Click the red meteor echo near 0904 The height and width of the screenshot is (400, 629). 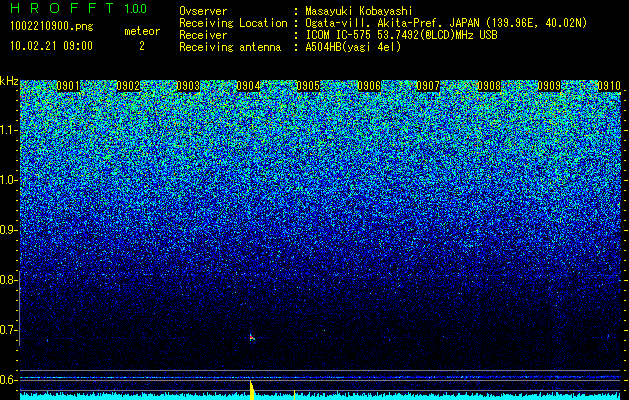pos(252,337)
